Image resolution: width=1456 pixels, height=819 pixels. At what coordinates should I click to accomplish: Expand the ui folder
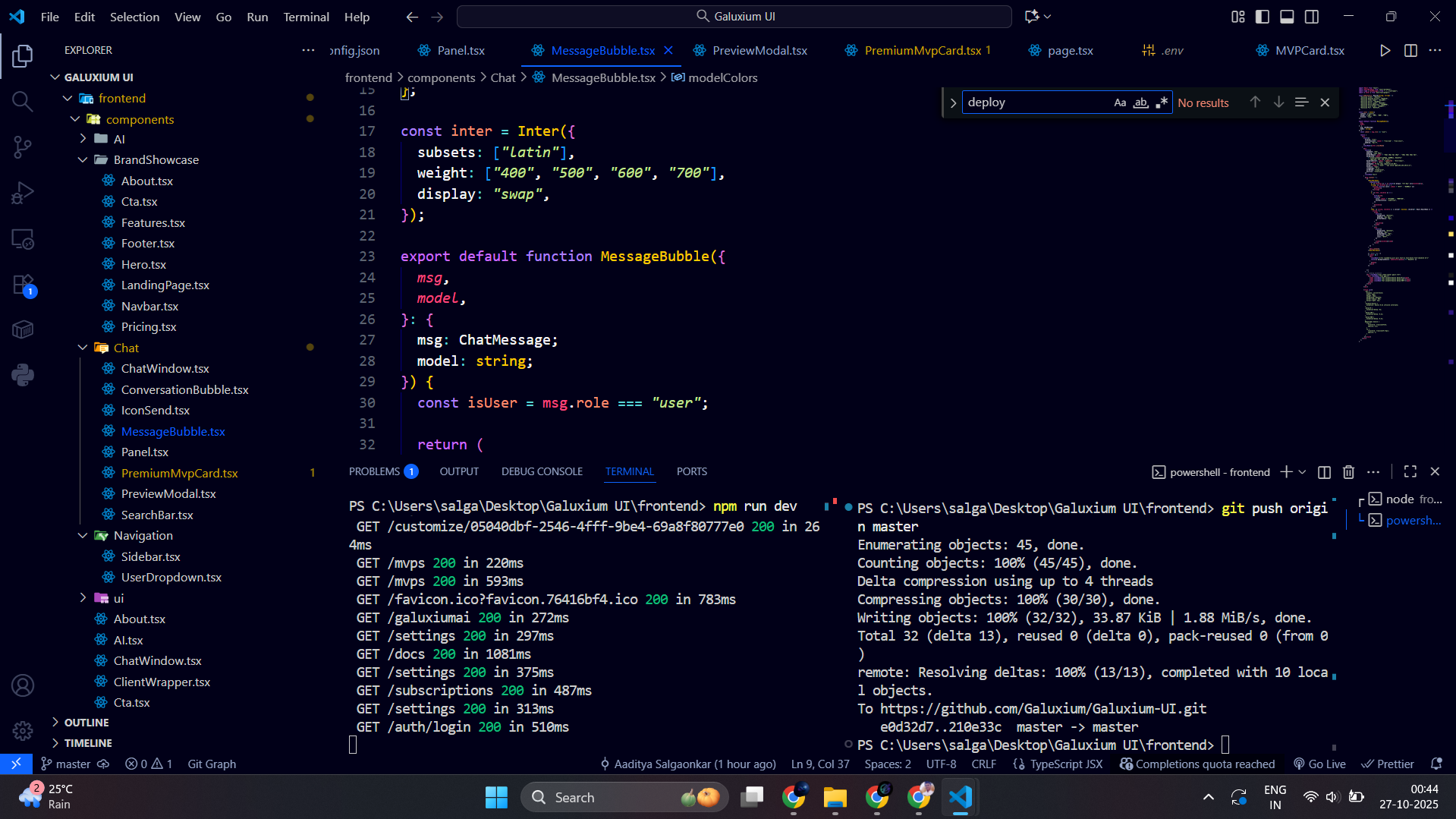[118, 598]
